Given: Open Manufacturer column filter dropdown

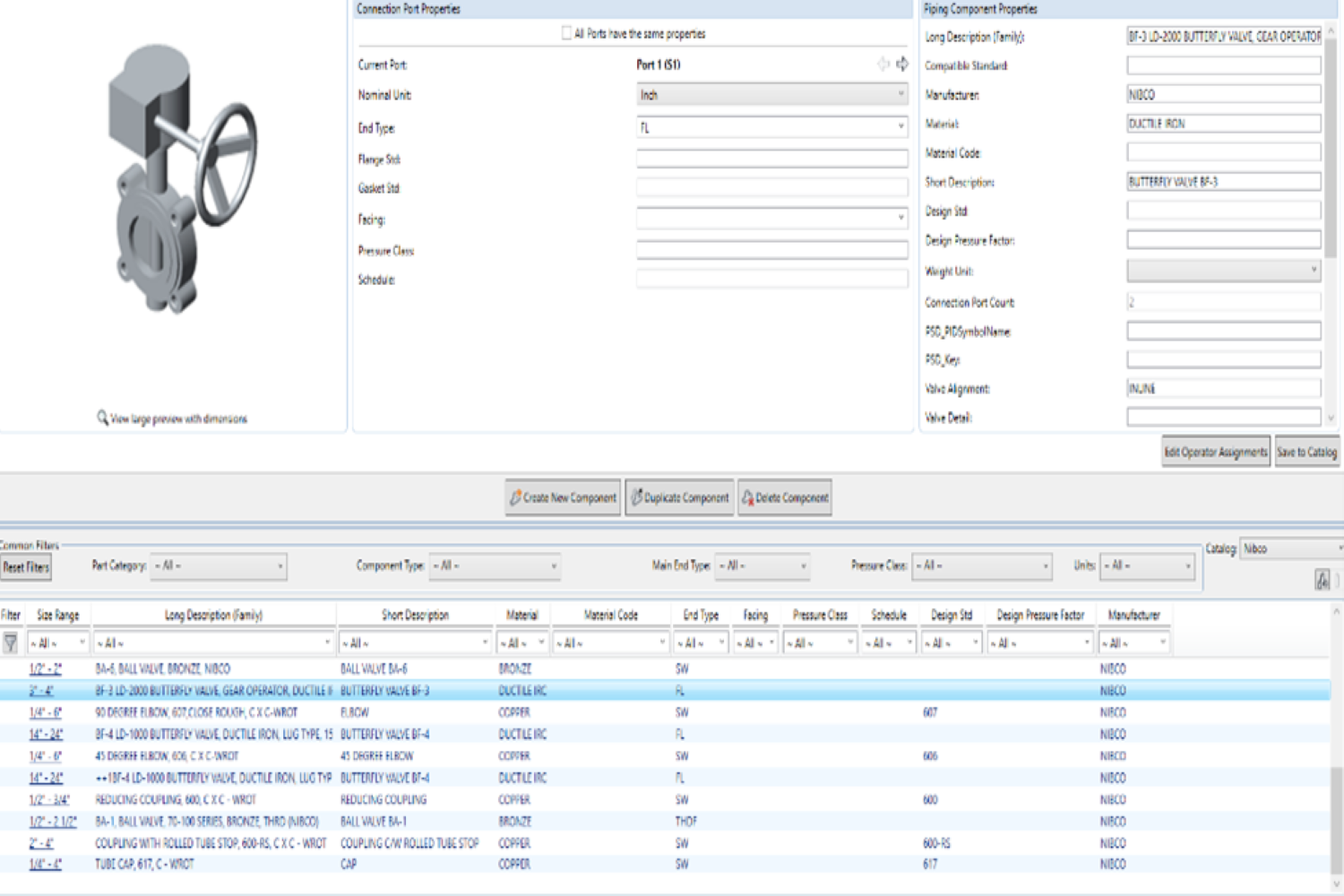Looking at the screenshot, I should (1133, 642).
